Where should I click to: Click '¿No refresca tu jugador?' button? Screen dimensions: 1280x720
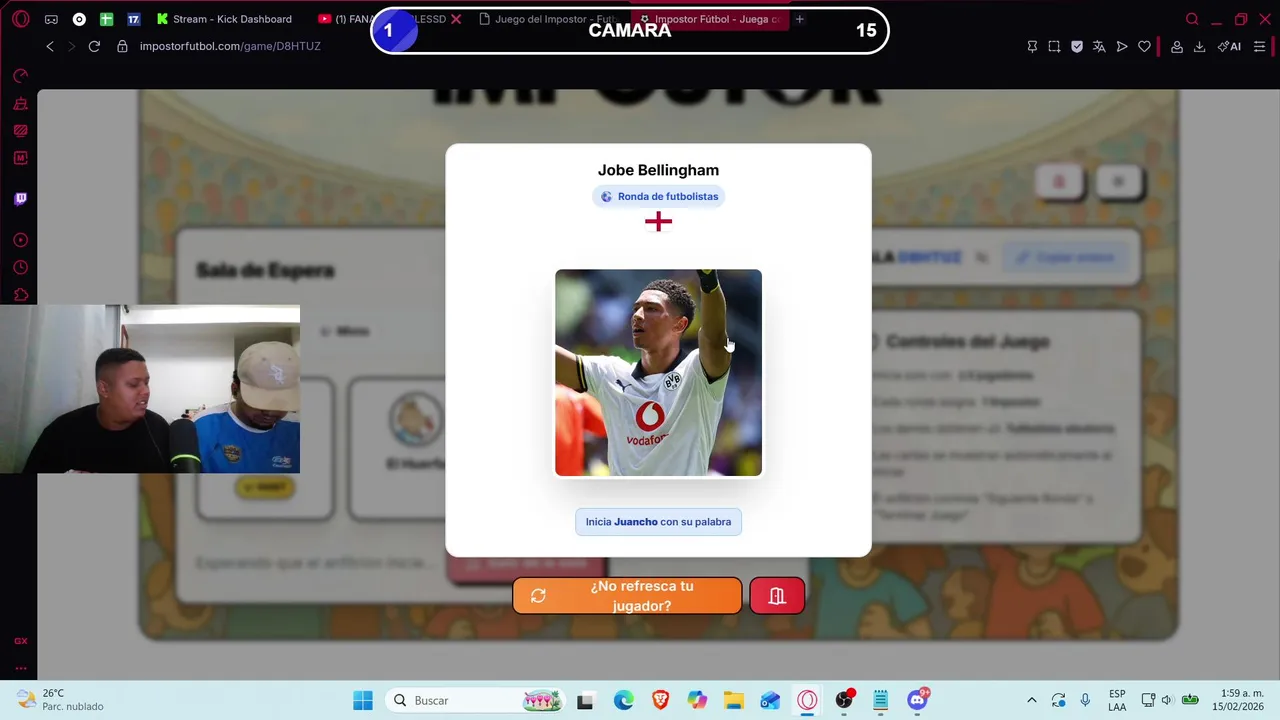pos(627,596)
